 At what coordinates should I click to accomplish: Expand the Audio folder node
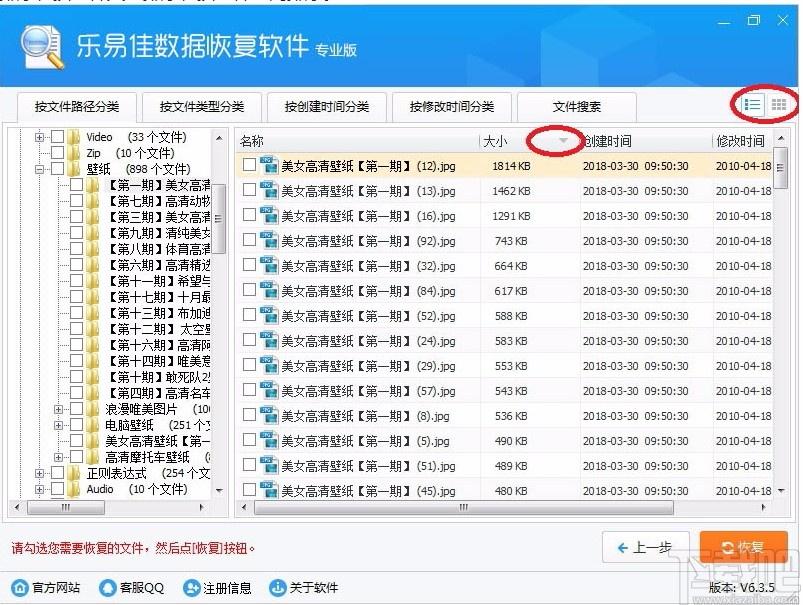[39, 489]
